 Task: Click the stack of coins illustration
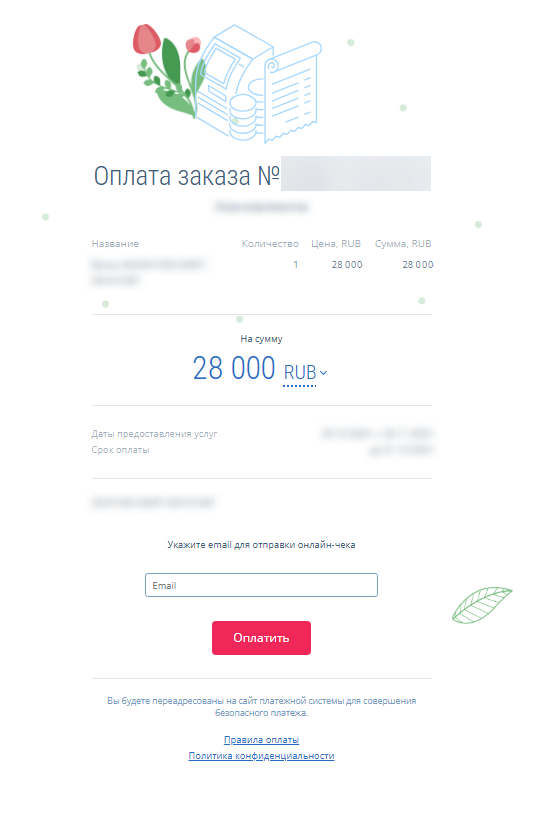243,118
